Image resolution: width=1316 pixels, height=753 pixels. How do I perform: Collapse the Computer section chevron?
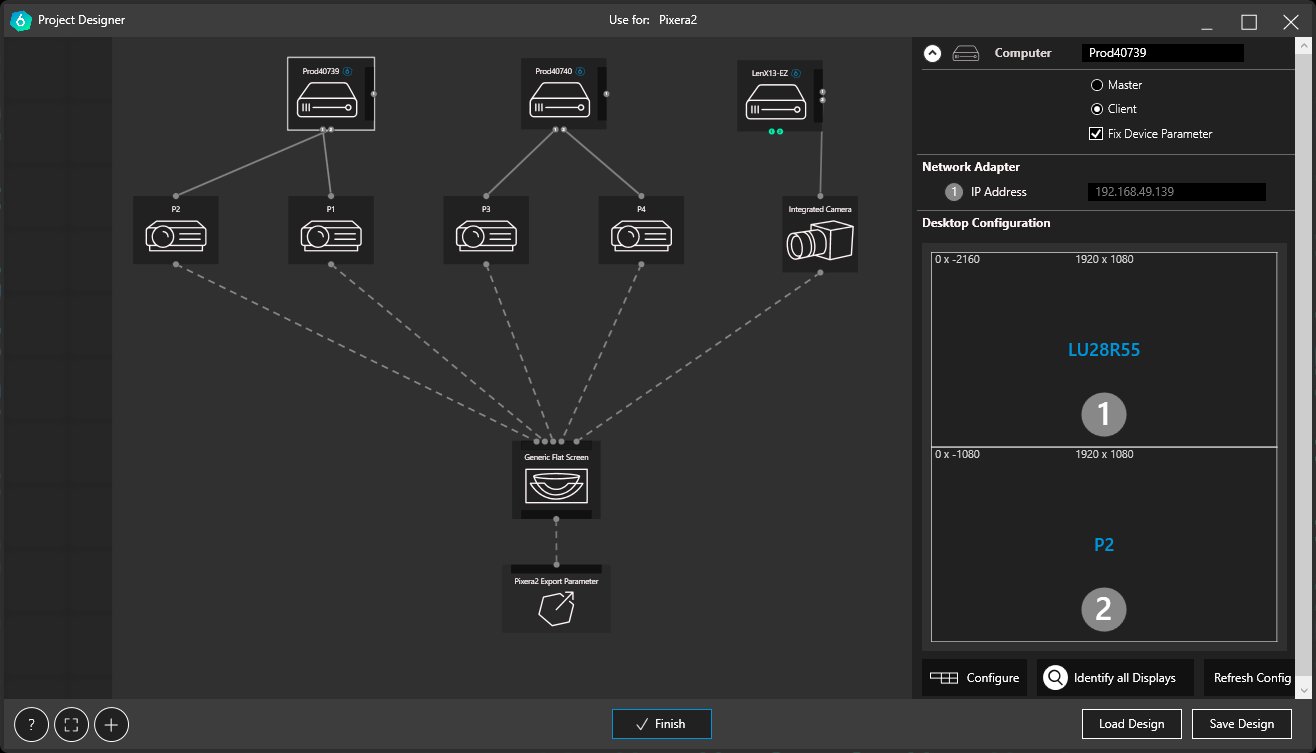click(x=932, y=53)
